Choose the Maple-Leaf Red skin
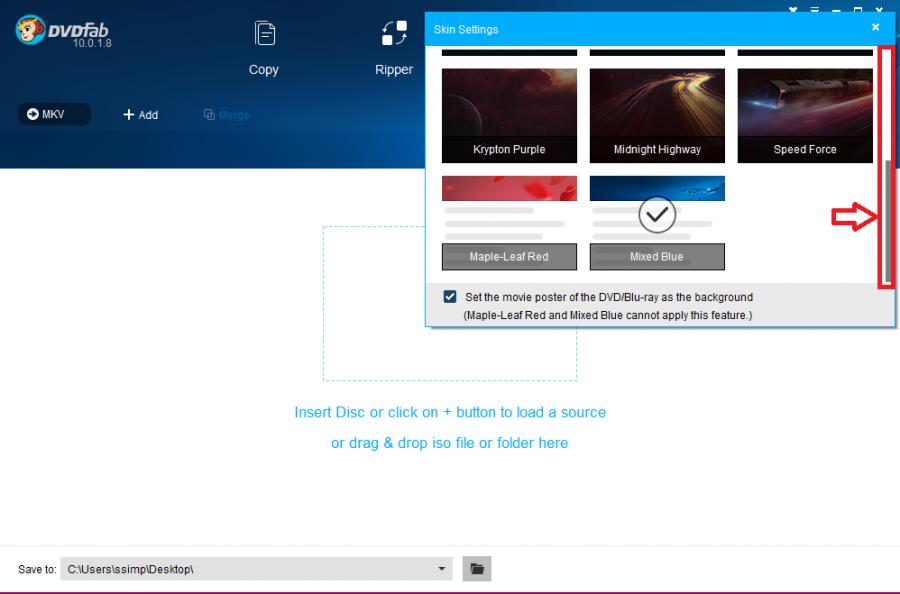This screenshot has width=900, height=594. (509, 222)
